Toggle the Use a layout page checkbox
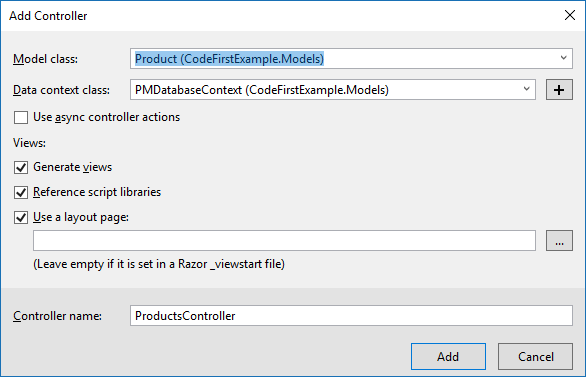The width and height of the screenshot is (586, 377). click(21, 217)
